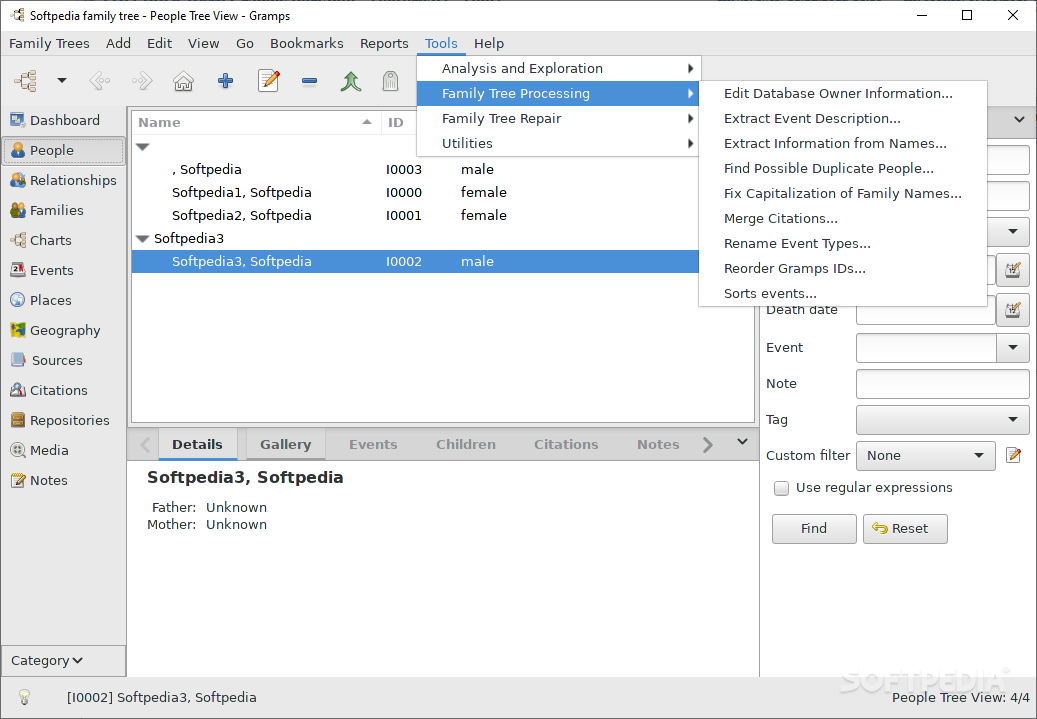Click the merge people green arrow icon
1037x719 pixels.
[x=351, y=81]
